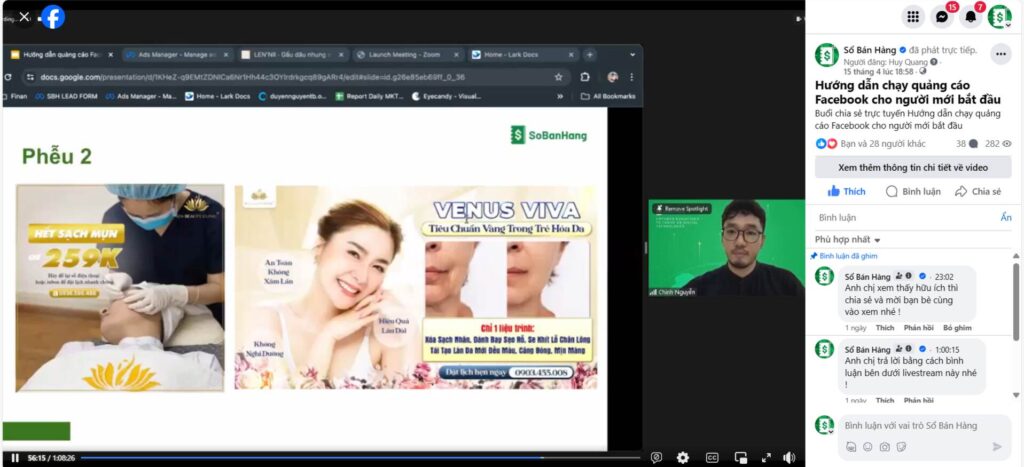Click the like and heart reaction icons
The image size is (1024, 467).
[x=826, y=144]
